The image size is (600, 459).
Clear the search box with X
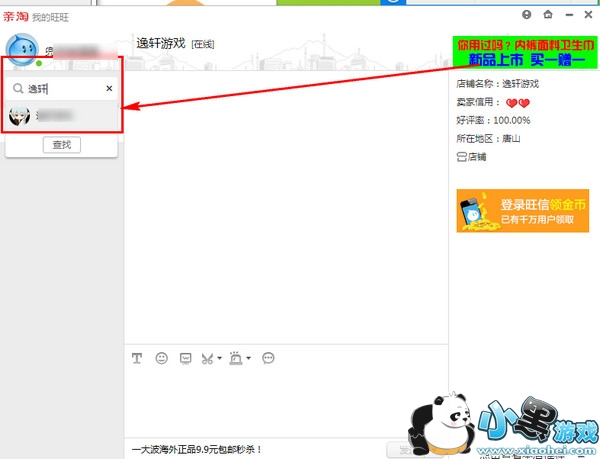tap(109, 88)
